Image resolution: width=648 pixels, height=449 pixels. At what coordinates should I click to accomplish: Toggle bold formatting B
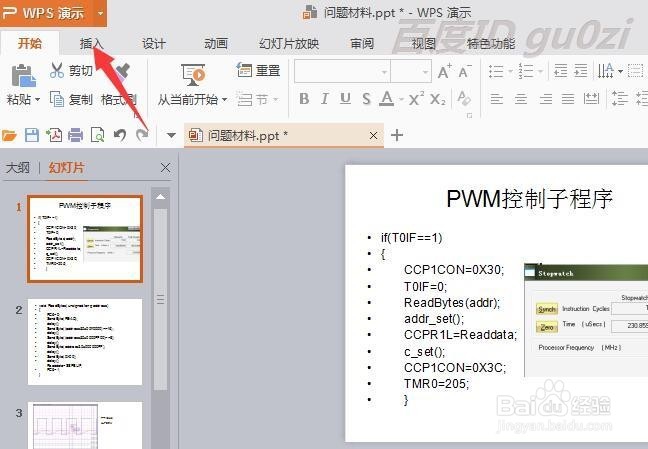tap(304, 98)
